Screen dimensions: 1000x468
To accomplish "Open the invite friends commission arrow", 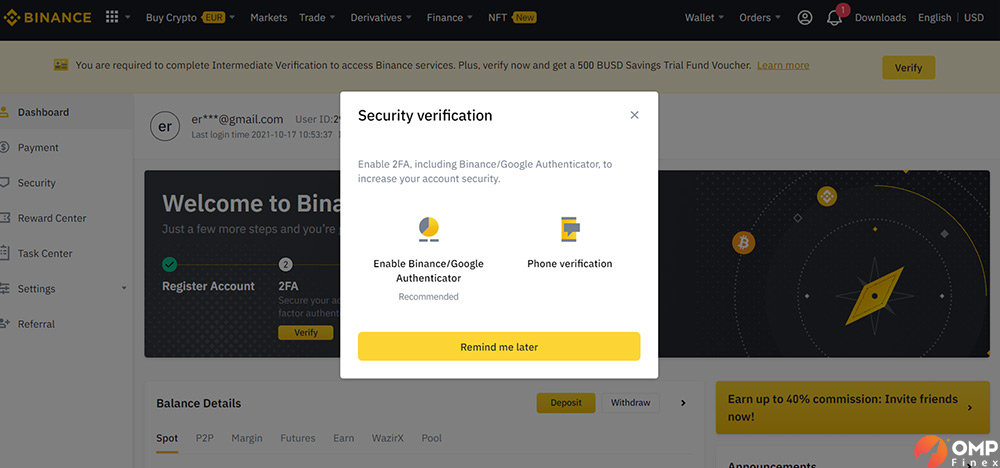I will point(970,407).
